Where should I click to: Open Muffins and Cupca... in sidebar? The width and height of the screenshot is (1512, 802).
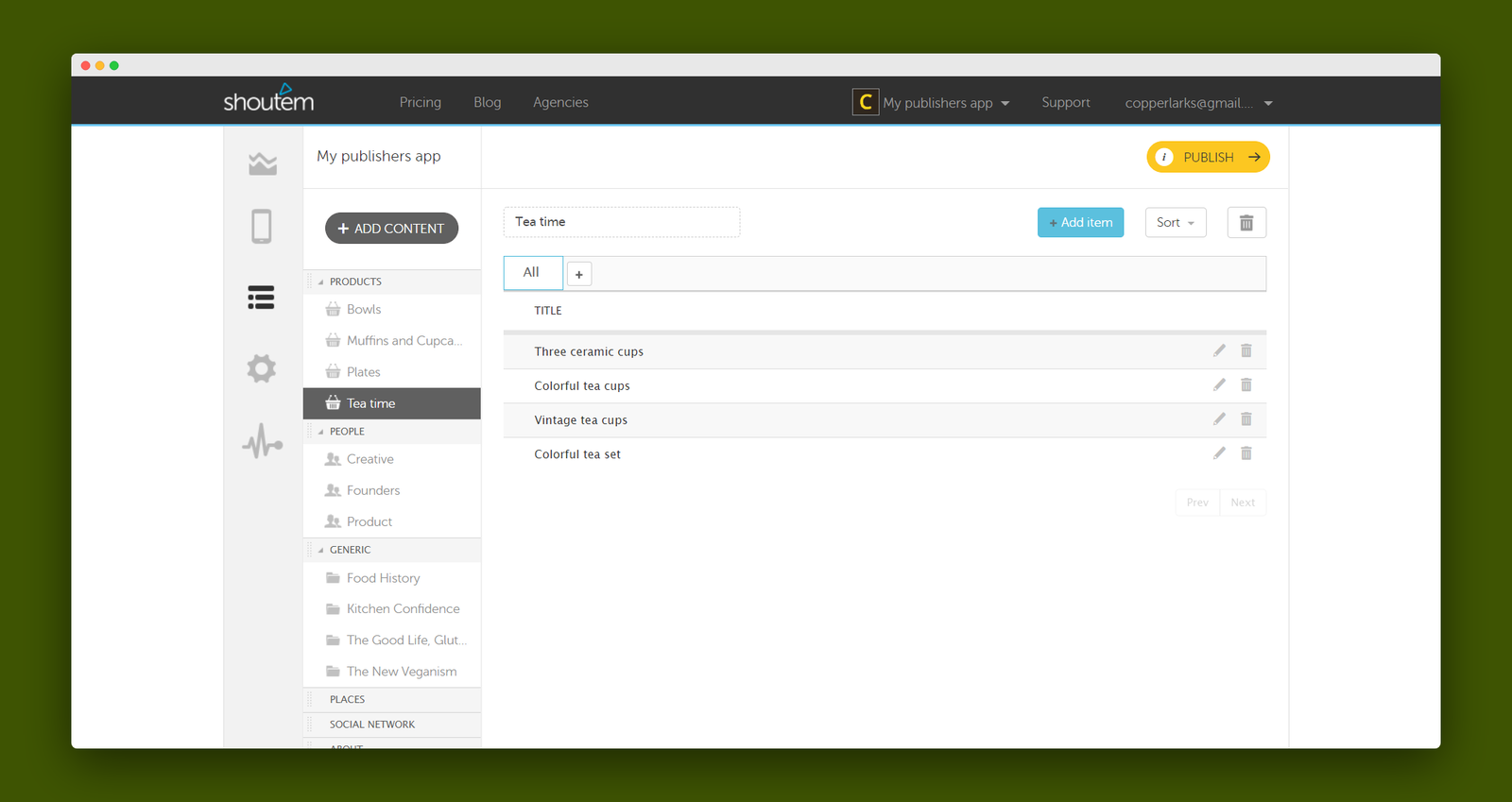[x=392, y=341]
